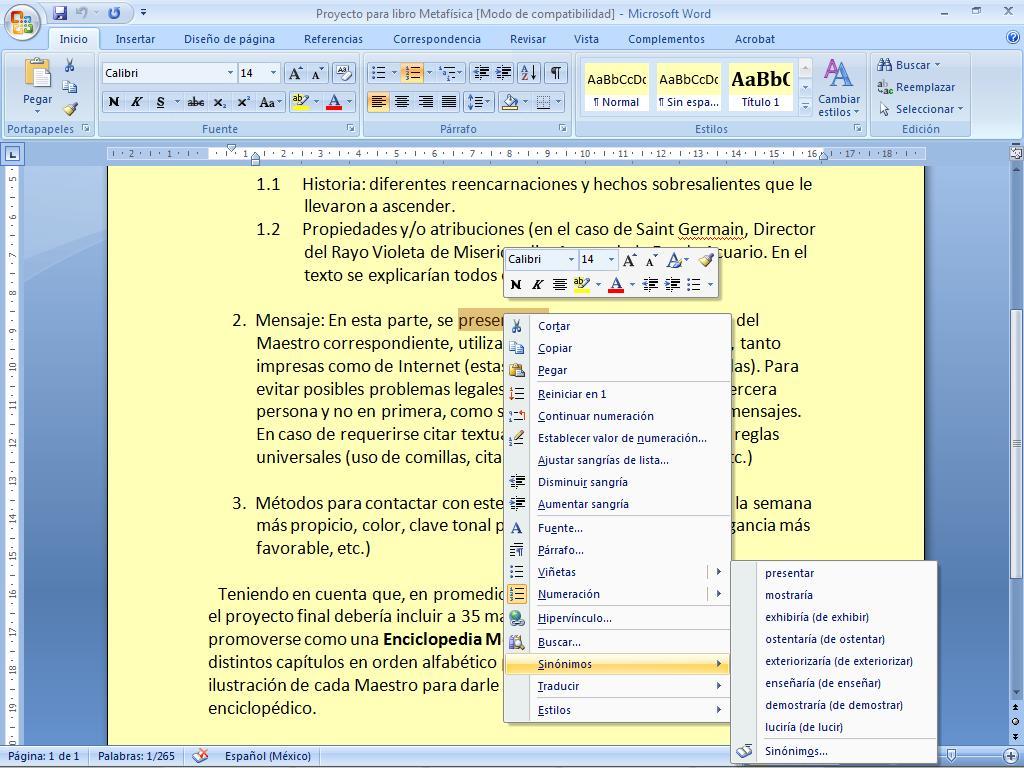This screenshot has width=1024, height=768.
Task: Toggle centered alignment in the ribbon
Action: 400,102
